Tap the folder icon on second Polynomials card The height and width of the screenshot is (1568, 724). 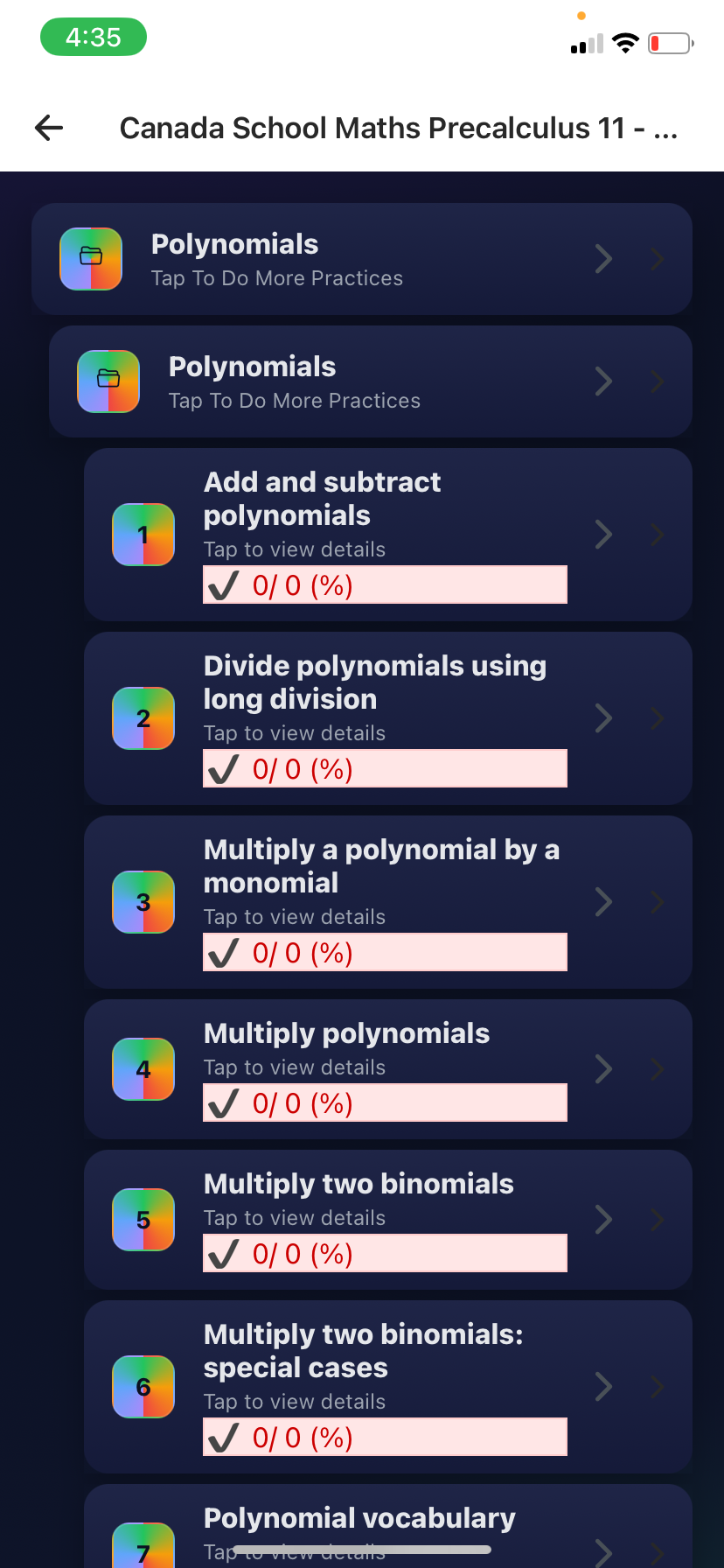tap(108, 381)
